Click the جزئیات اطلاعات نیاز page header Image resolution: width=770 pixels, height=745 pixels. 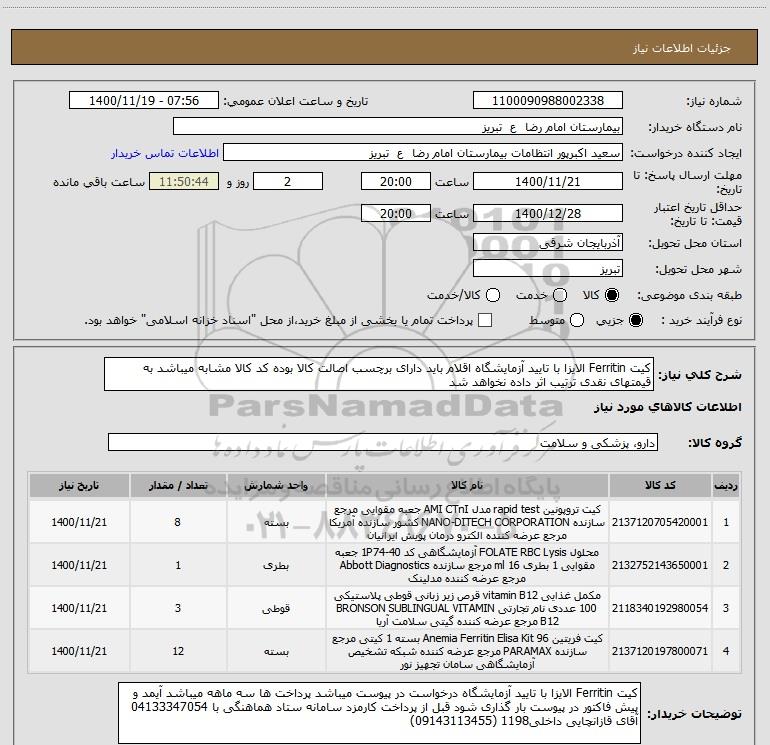682,48
